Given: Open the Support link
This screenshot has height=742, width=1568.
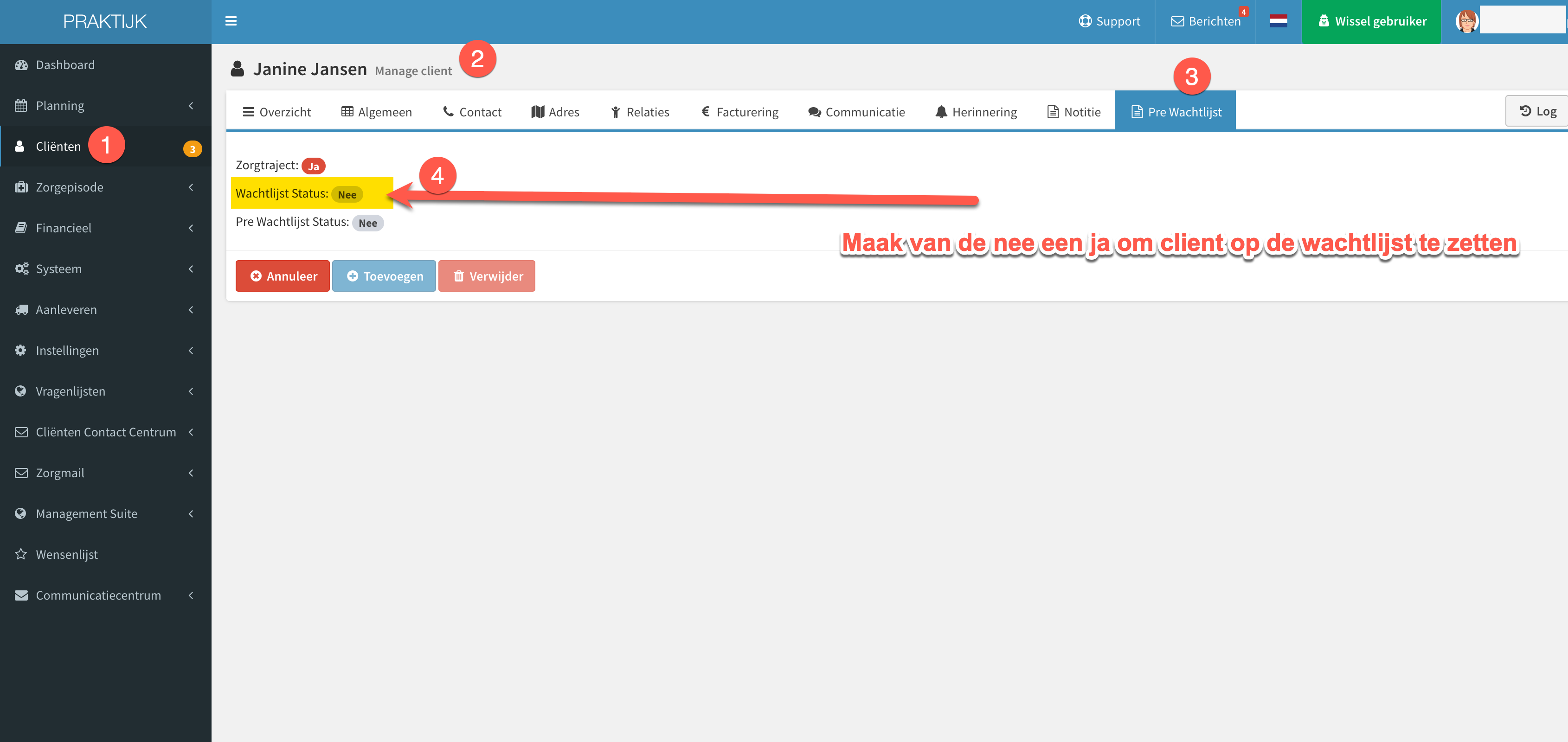Looking at the screenshot, I should pyautogui.click(x=1109, y=21).
